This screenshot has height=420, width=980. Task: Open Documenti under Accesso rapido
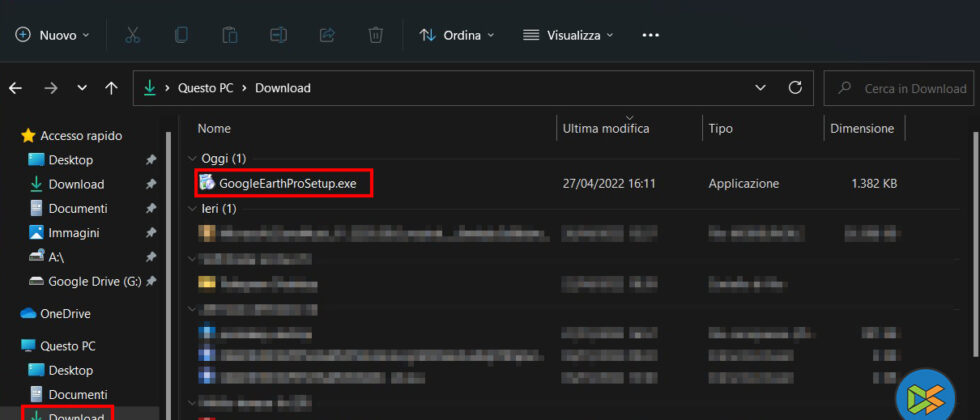click(68, 208)
